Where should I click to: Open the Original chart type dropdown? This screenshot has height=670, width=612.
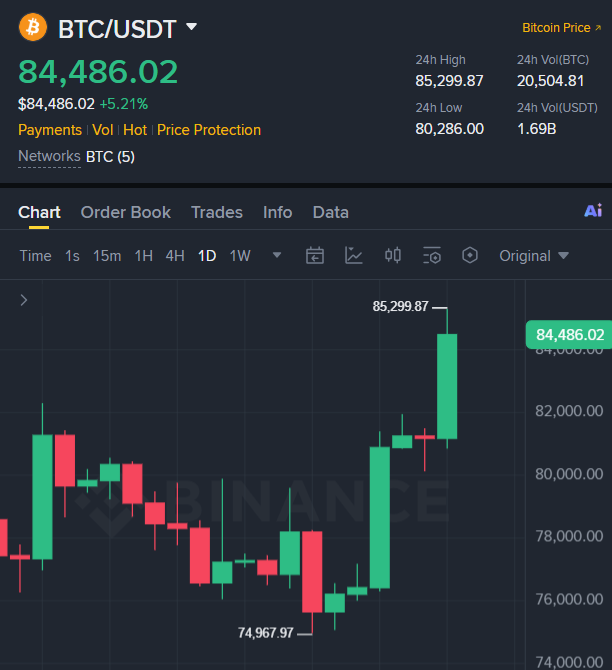pyautogui.click(x=534, y=256)
